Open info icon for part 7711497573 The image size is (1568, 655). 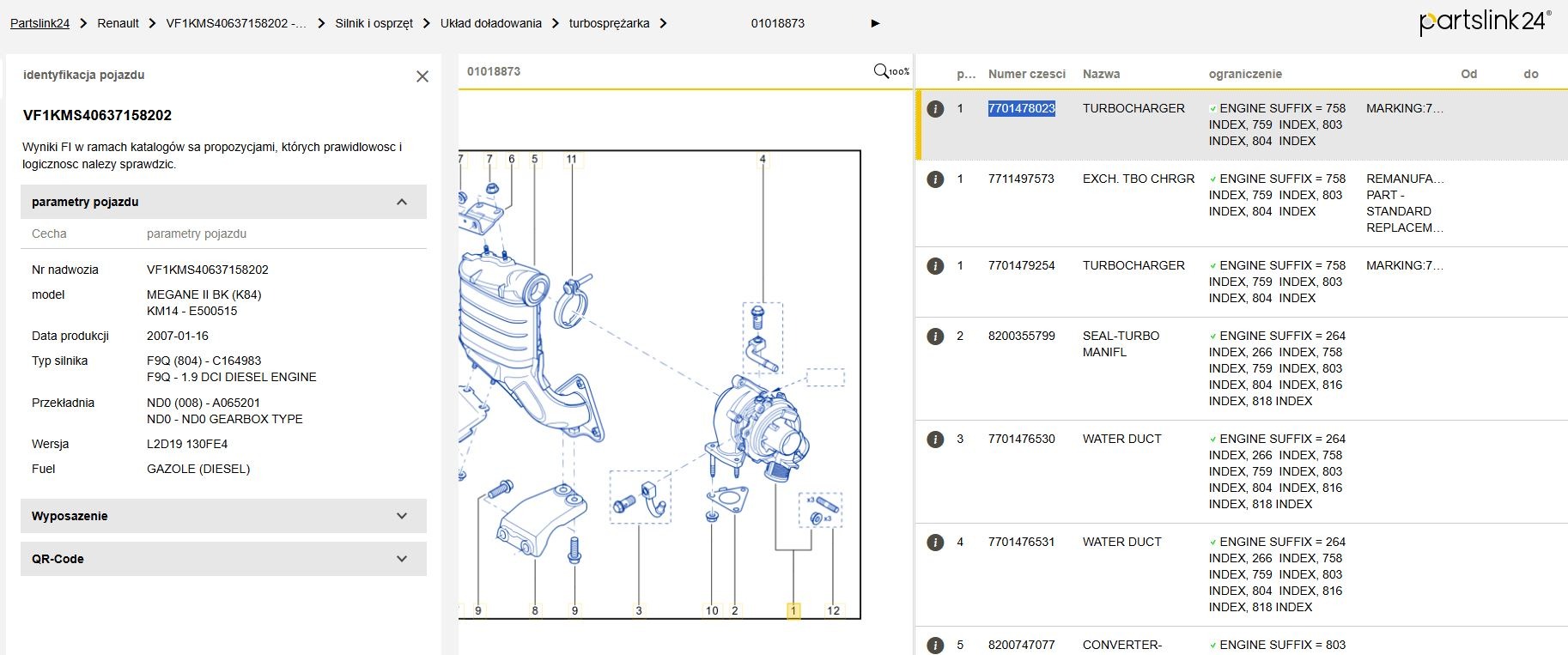(x=936, y=179)
